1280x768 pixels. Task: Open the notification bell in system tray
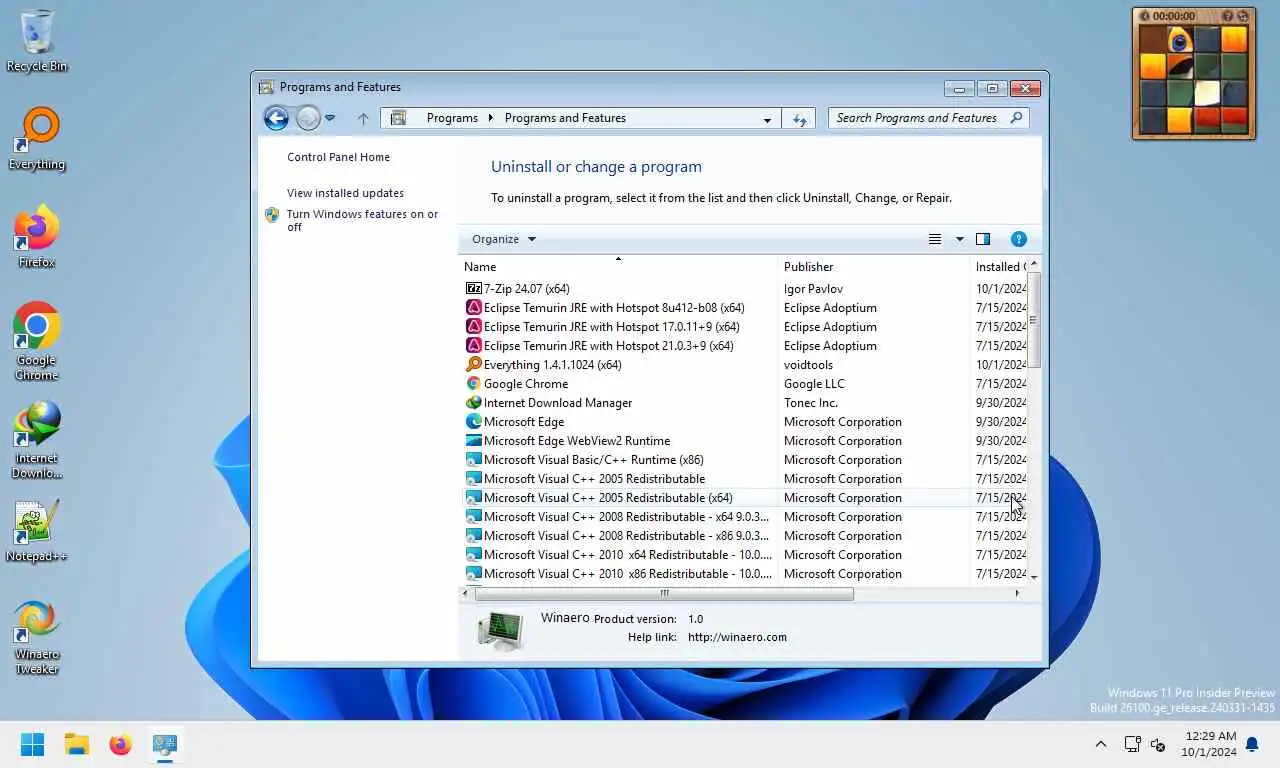1253,745
